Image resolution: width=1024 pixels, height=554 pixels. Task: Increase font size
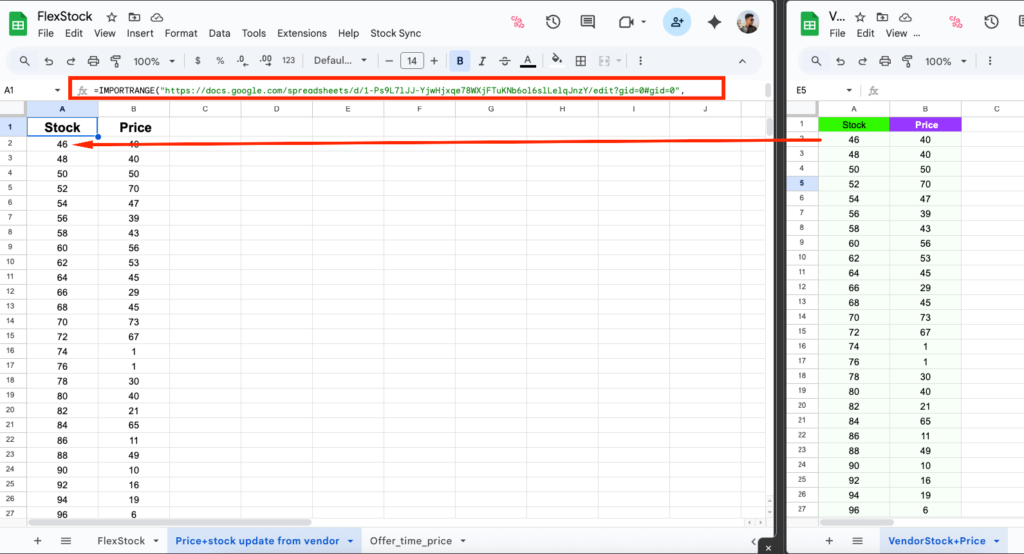click(x=434, y=61)
